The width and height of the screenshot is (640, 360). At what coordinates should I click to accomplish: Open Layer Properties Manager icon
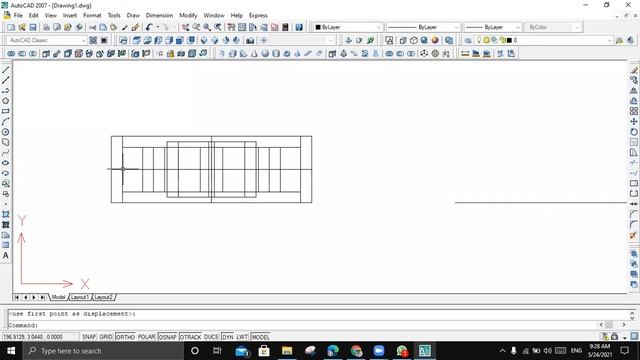coord(468,40)
